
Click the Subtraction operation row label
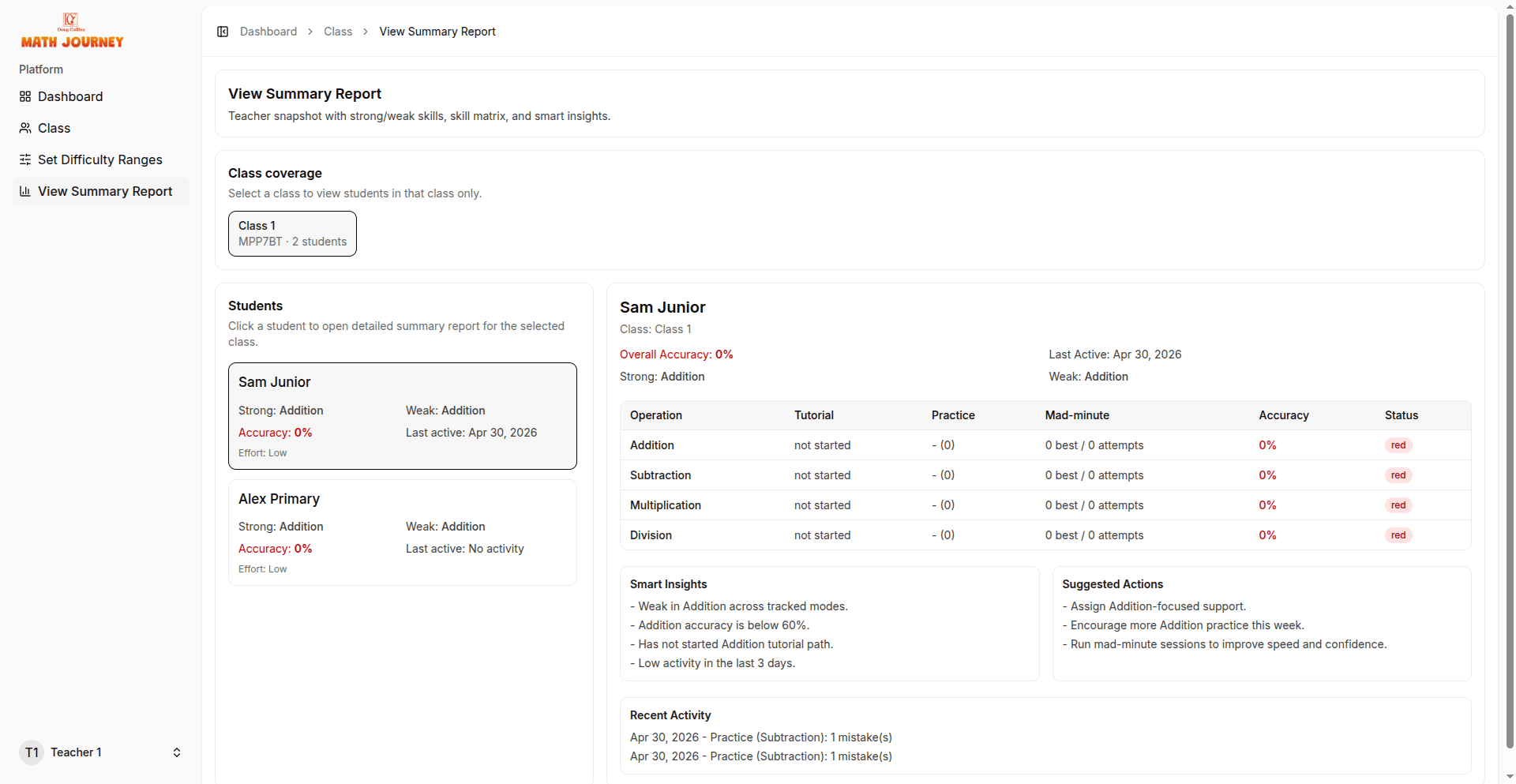pos(660,475)
